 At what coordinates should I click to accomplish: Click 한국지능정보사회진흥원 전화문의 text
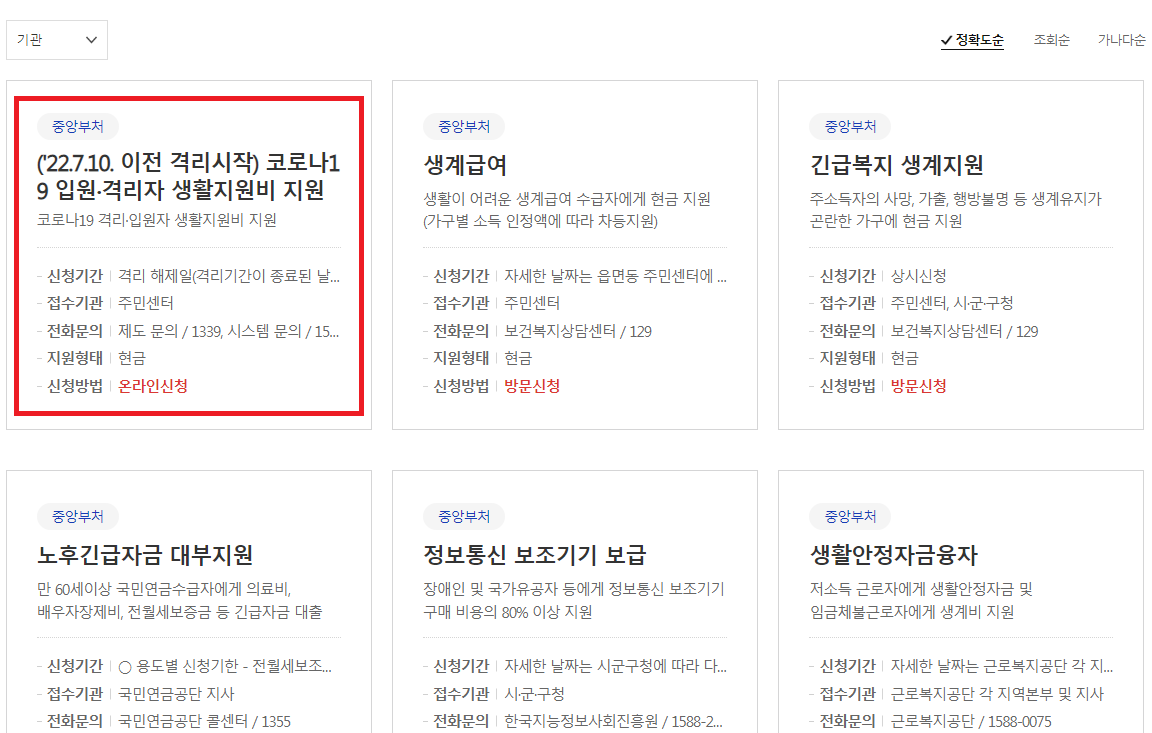(x=613, y=721)
